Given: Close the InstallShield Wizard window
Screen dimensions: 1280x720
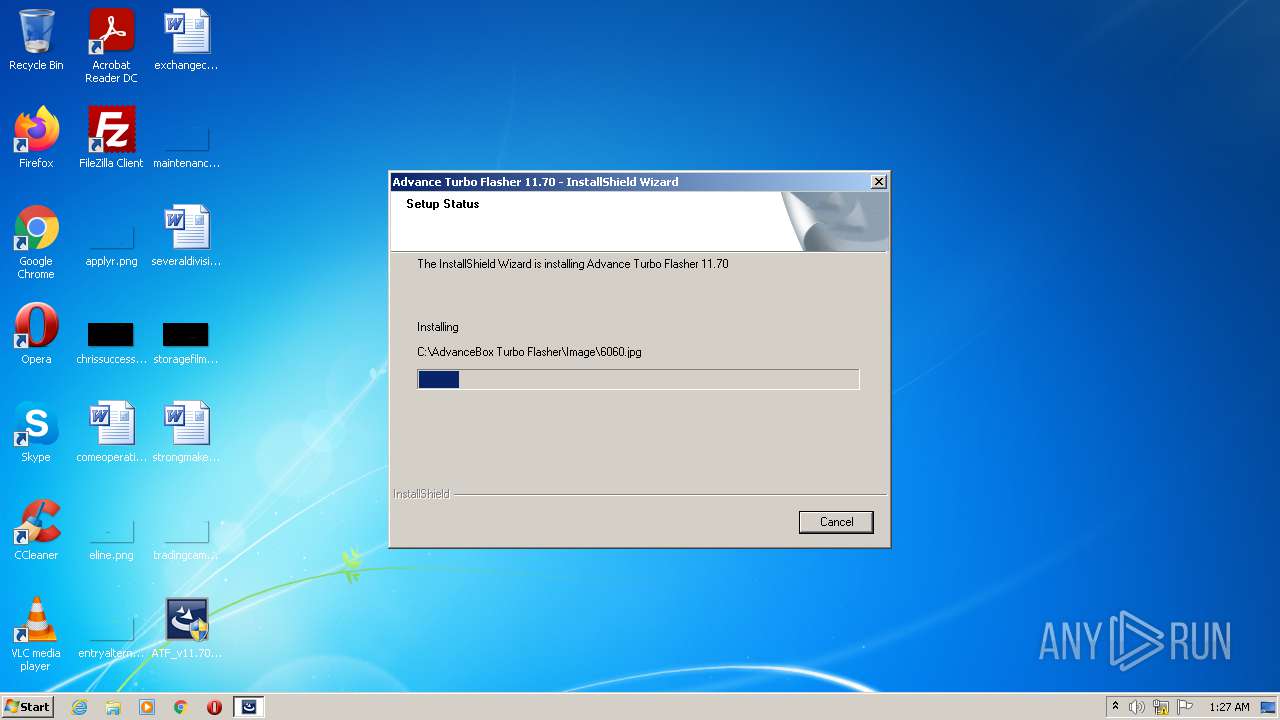Looking at the screenshot, I should click(878, 181).
